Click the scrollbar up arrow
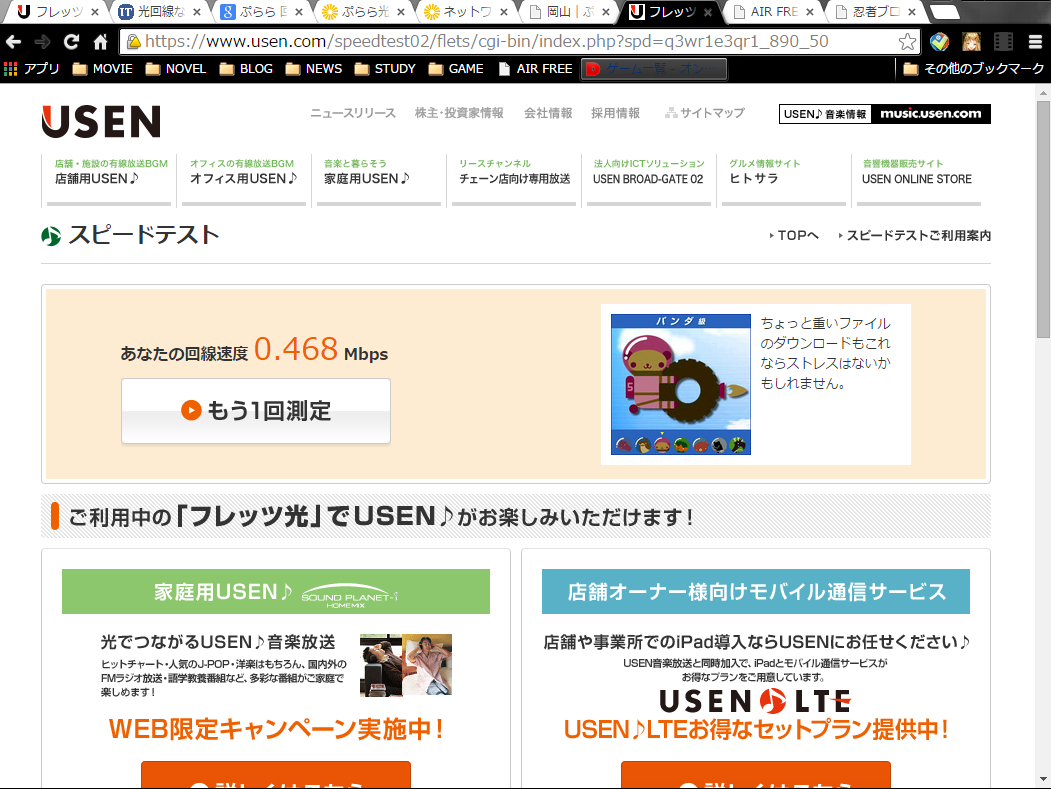Screen dimensions: 1051x789 tap(1044, 93)
